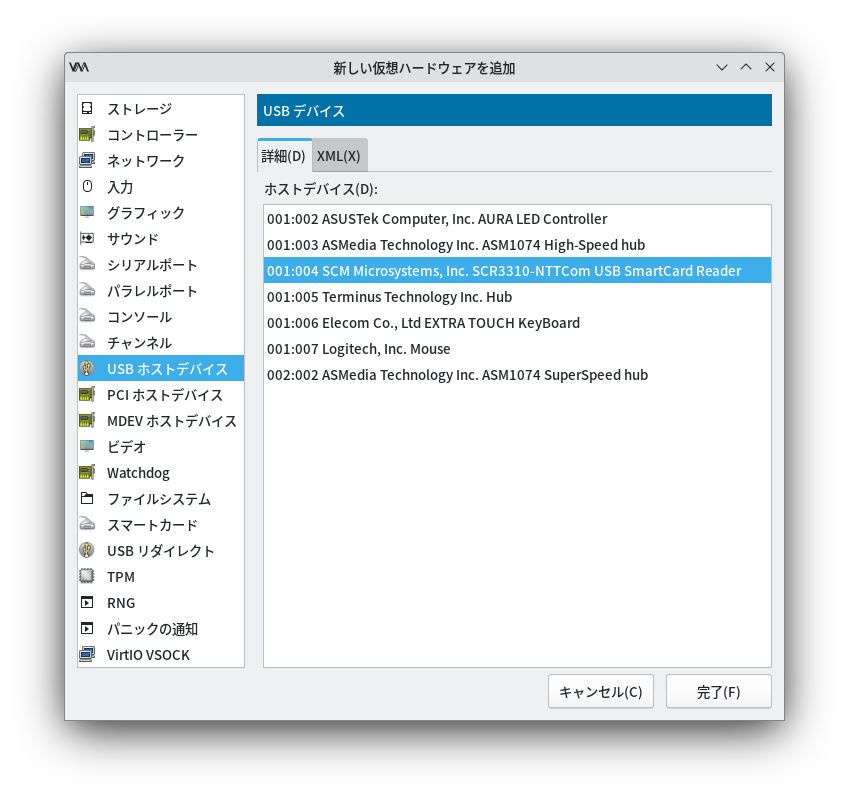Choose the MDEV ホストデバイス card icon
Image resolution: width=849 pixels, height=797 pixels.
87,420
